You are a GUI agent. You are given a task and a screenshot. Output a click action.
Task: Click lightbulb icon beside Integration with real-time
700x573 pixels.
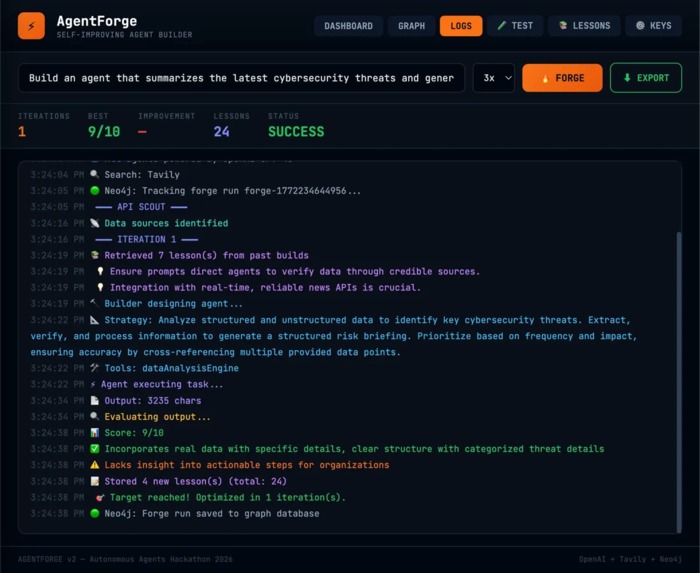coord(100,287)
